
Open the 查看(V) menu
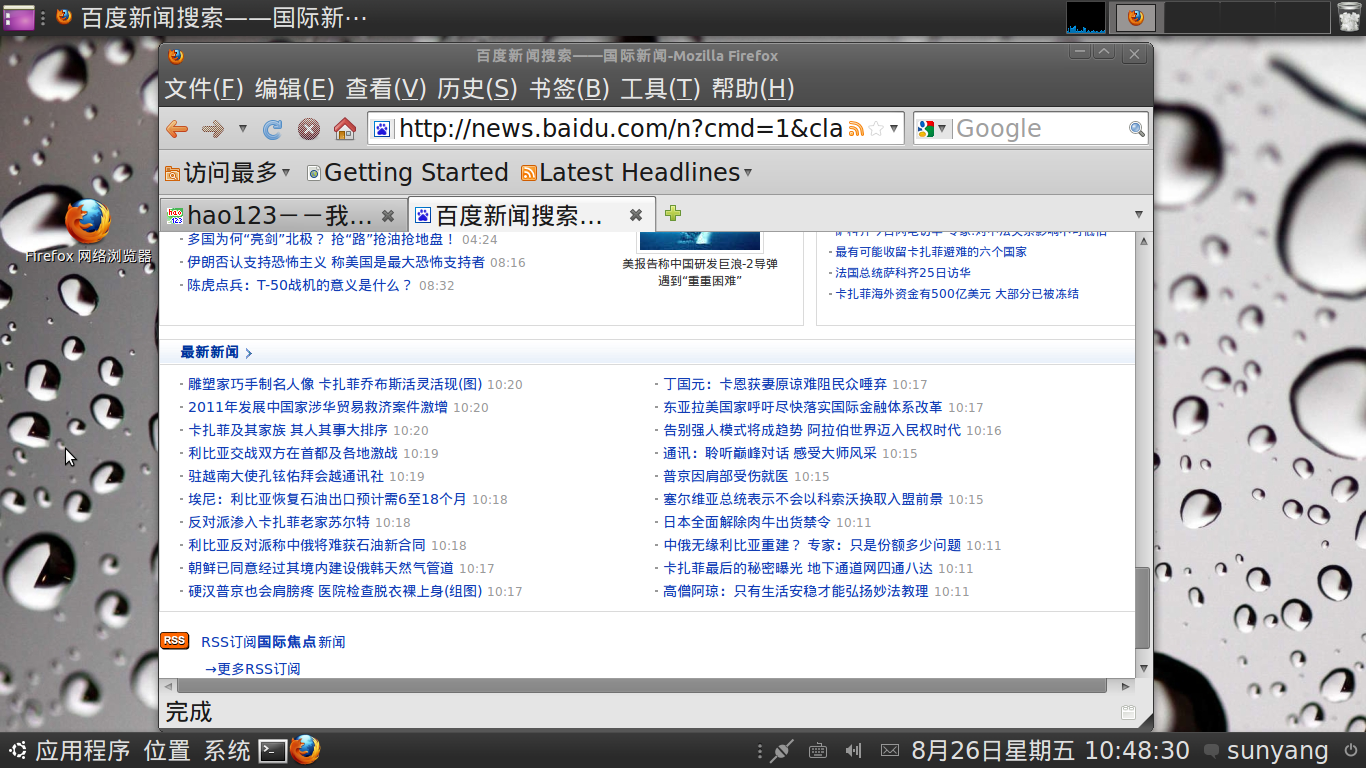(x=386, y=89)
